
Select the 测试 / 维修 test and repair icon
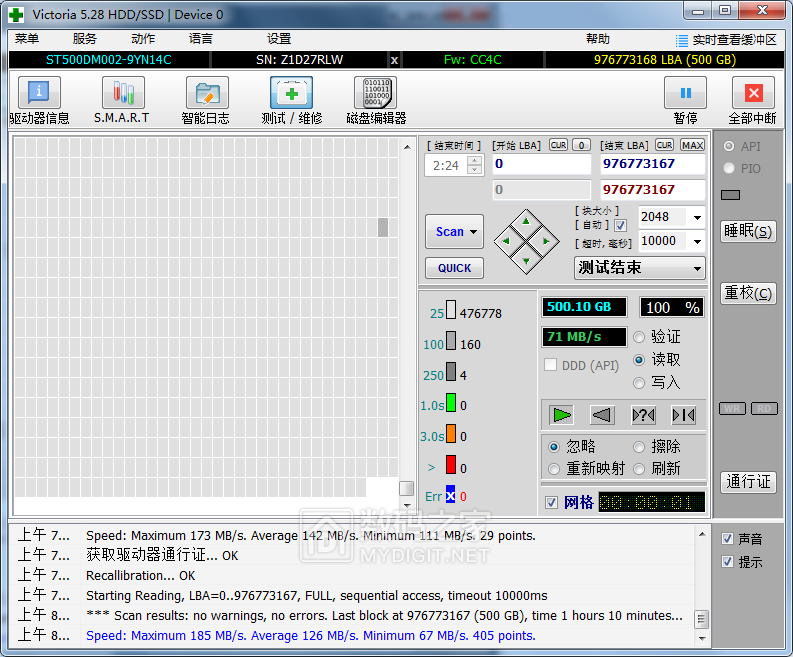tap(291, 94)
